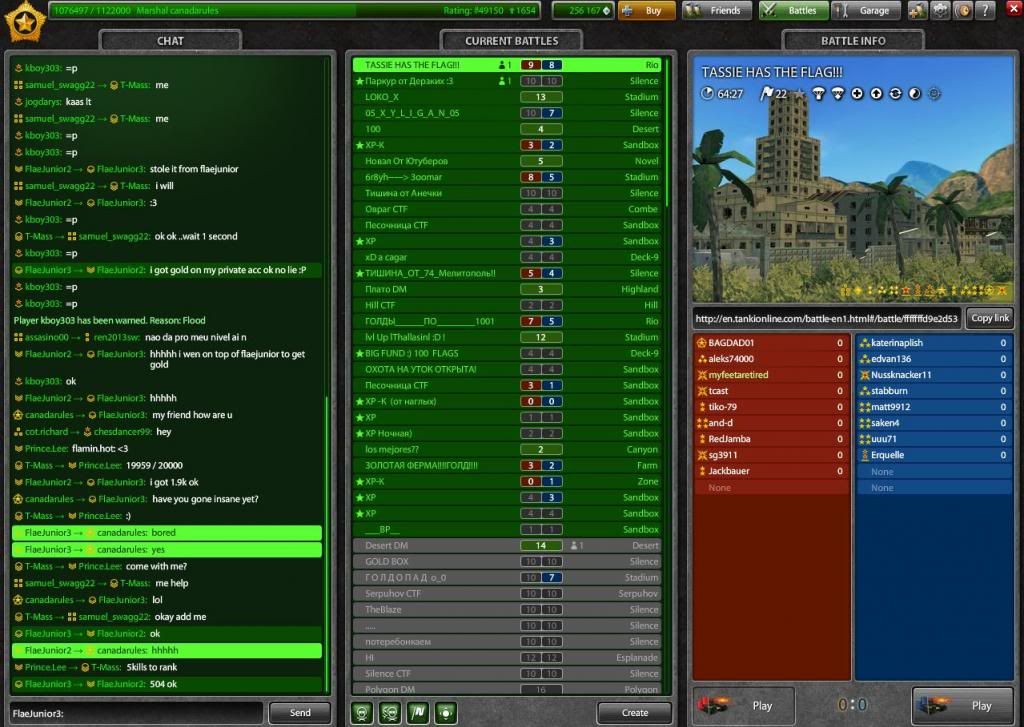Open settings via the gear icon
Viewport: 1024px width, 727px height.
click(940, 11)
